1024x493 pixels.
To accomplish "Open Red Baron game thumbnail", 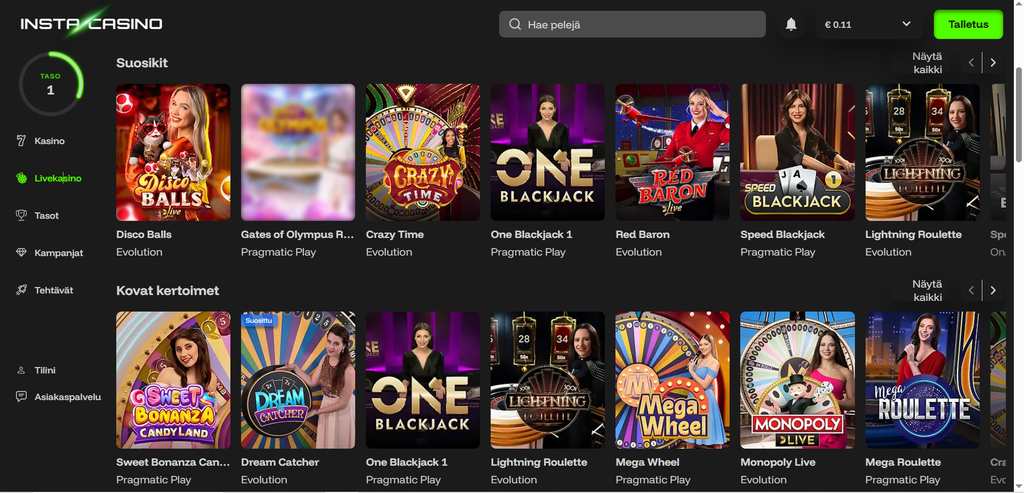I will [672, 152].
